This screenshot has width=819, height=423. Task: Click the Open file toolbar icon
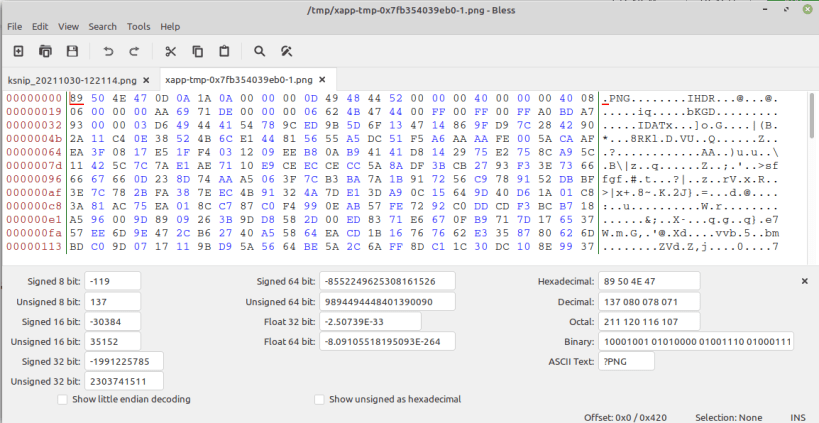(45, 51)
